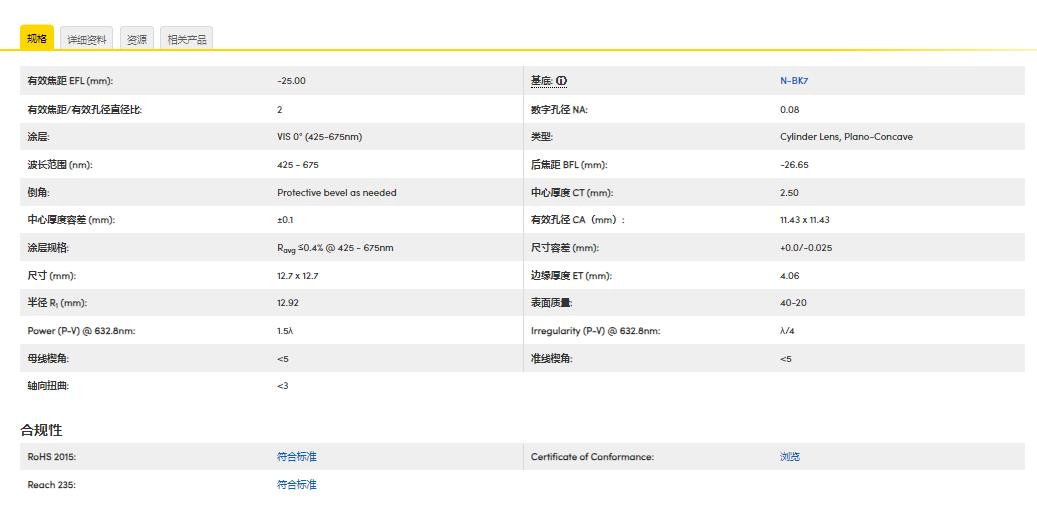The height and width of the screenshot is (521, 1037).
Task: Open the N-BK7 substrate link
Action: [794, 81]
